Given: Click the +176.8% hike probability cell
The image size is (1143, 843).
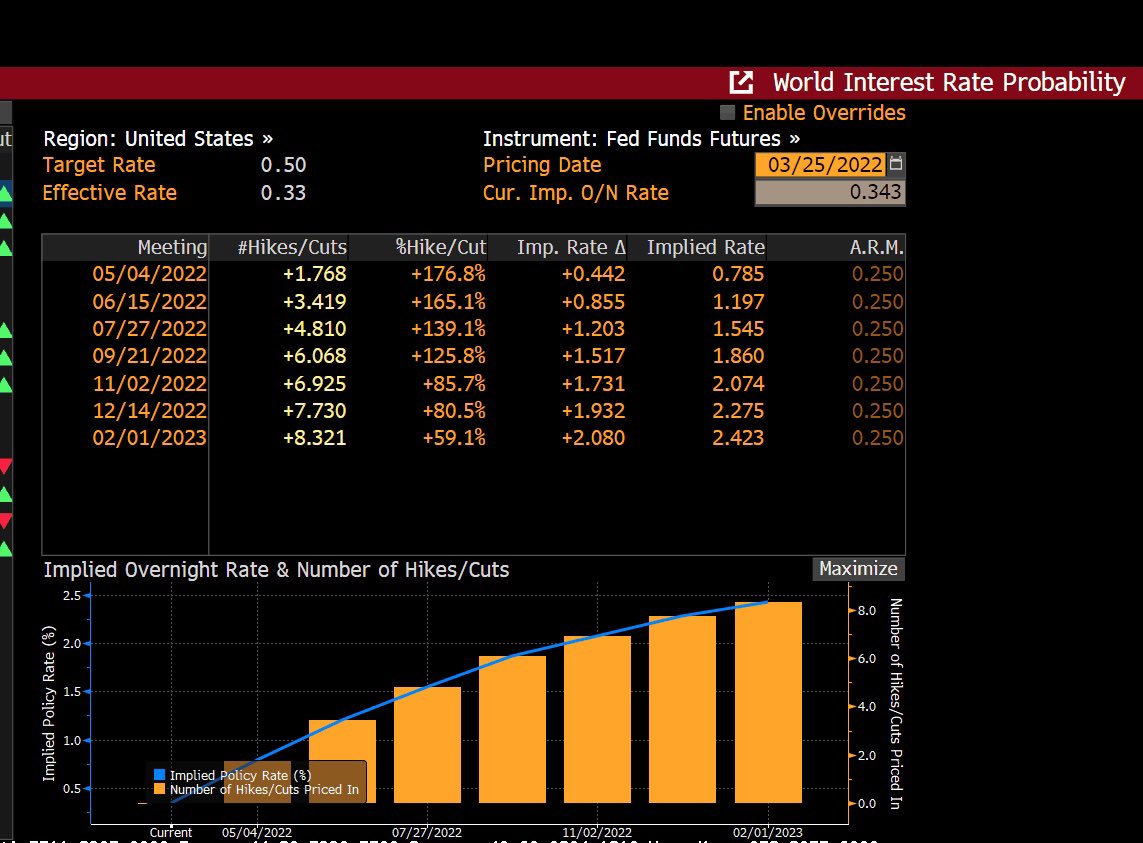Looking at the screenshot, I should pos(448,274).
